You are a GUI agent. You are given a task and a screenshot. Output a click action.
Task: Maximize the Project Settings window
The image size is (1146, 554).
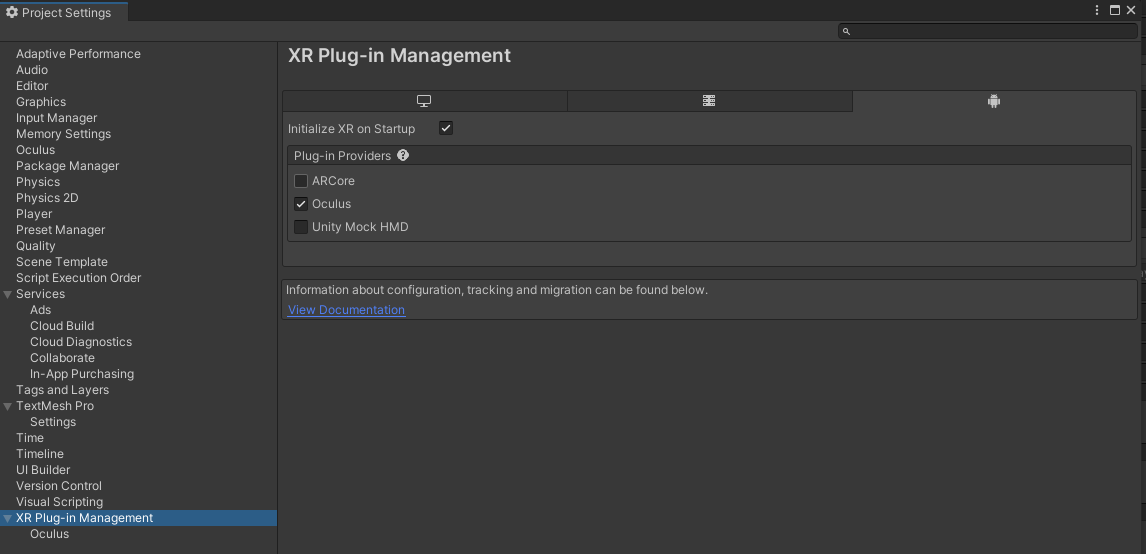[x=1115, y=10]
